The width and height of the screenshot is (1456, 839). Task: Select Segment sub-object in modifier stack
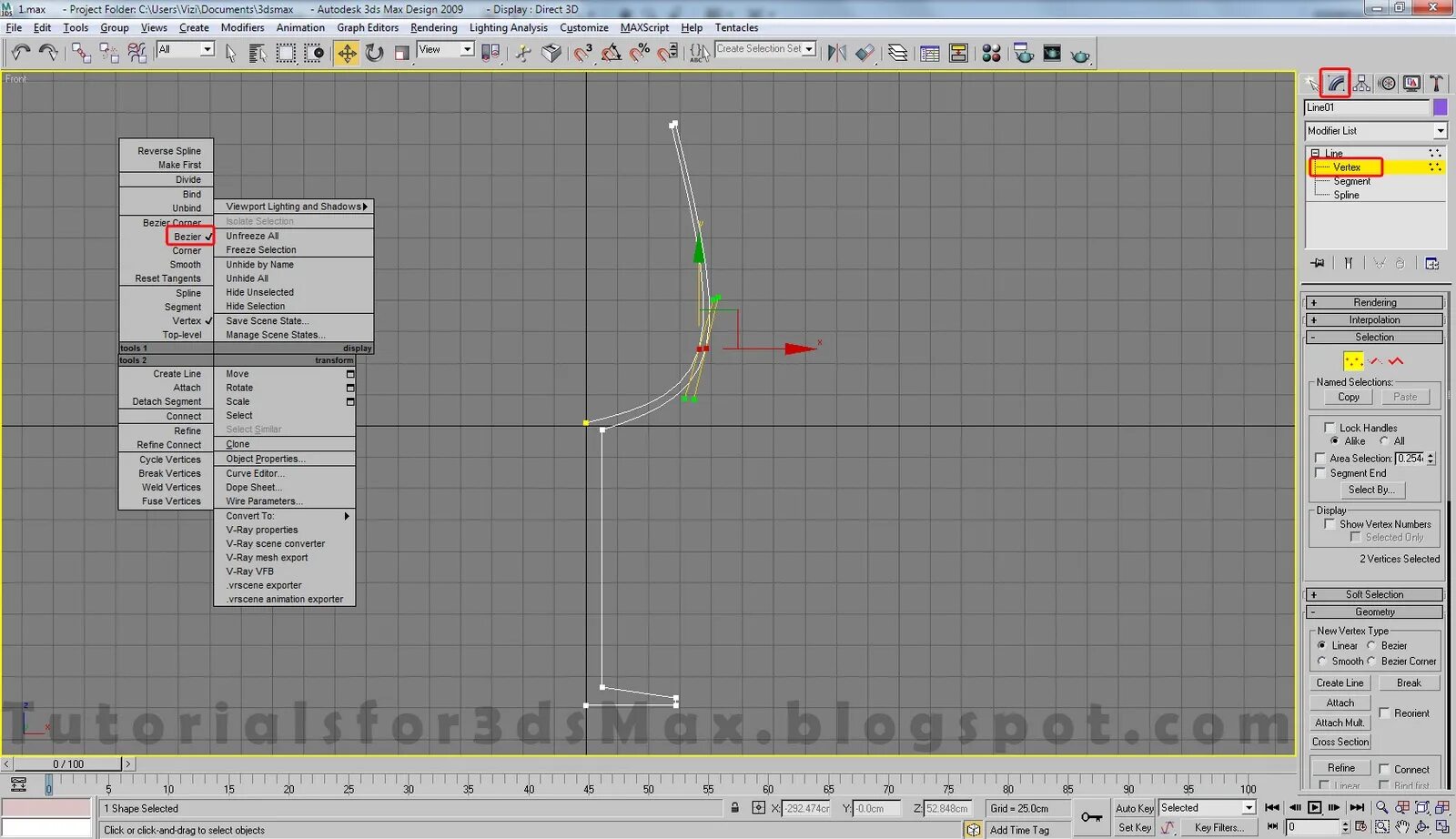click(1351, 181)
